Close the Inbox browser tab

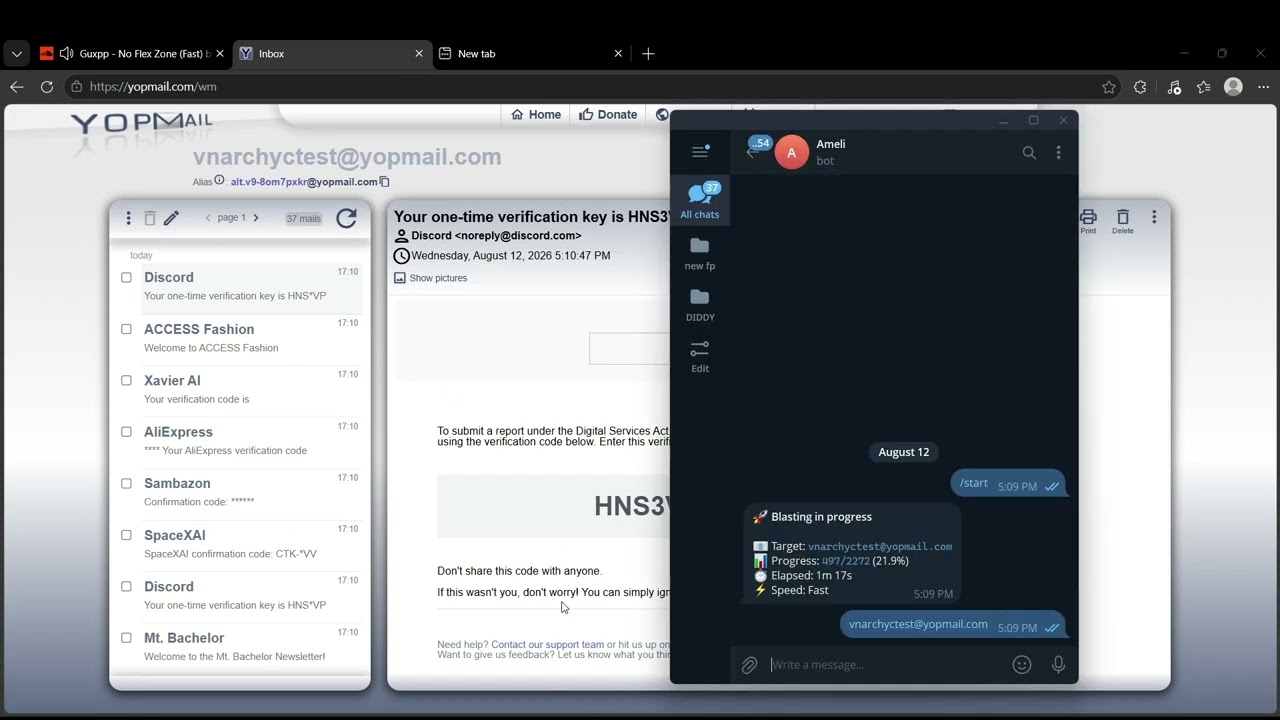pos(419,54)
